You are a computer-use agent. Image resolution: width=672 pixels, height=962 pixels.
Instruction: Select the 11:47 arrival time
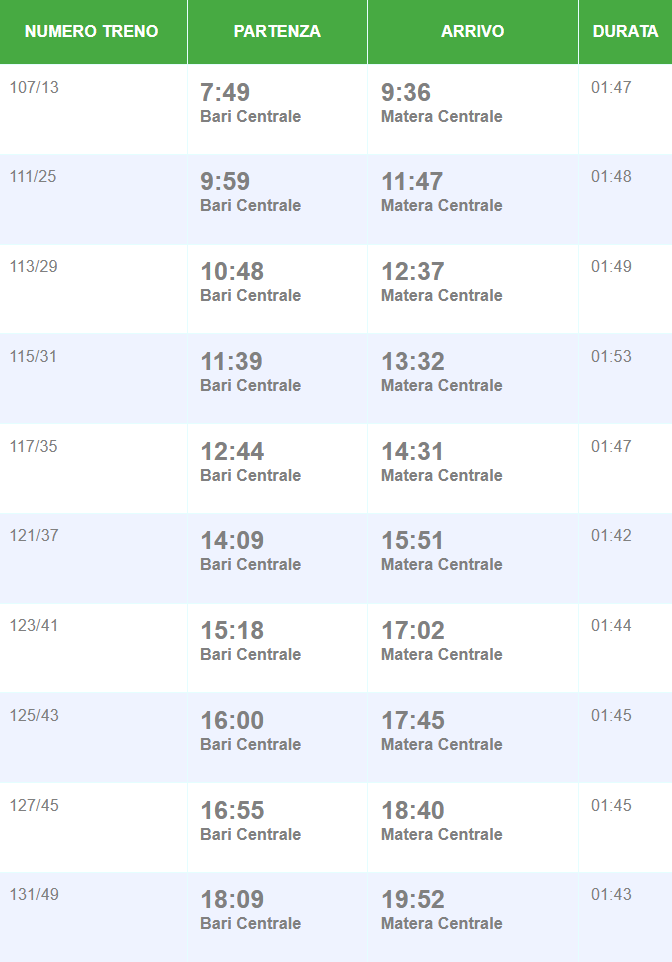[412, 182]
